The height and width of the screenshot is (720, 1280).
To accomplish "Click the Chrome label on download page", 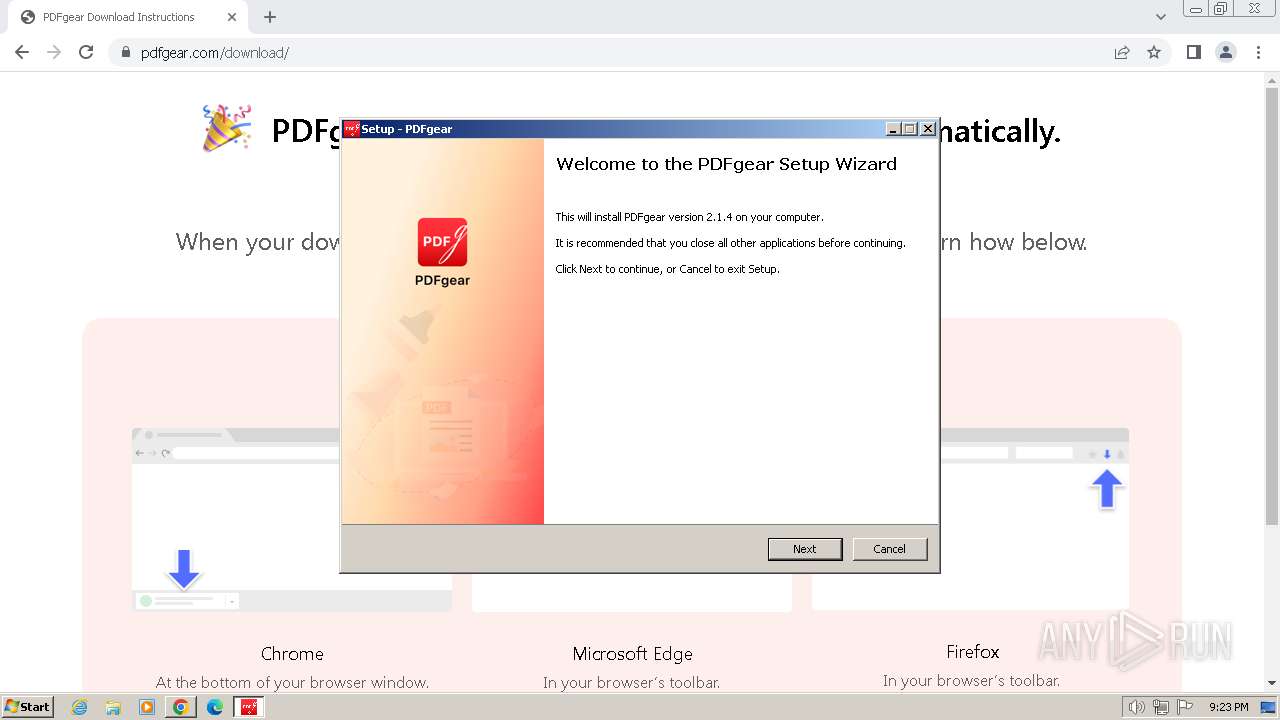I will click(x=292, y=654).
